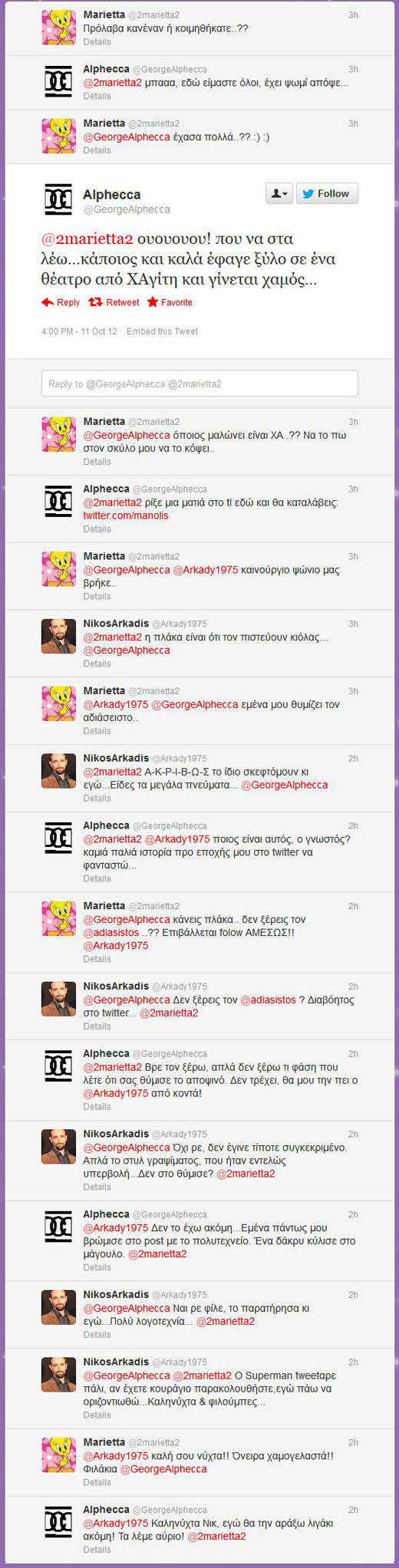Screen dimensions: 399x1568
Task: Open the user actions dropdown next to Follow
Action: click(279, 193)
